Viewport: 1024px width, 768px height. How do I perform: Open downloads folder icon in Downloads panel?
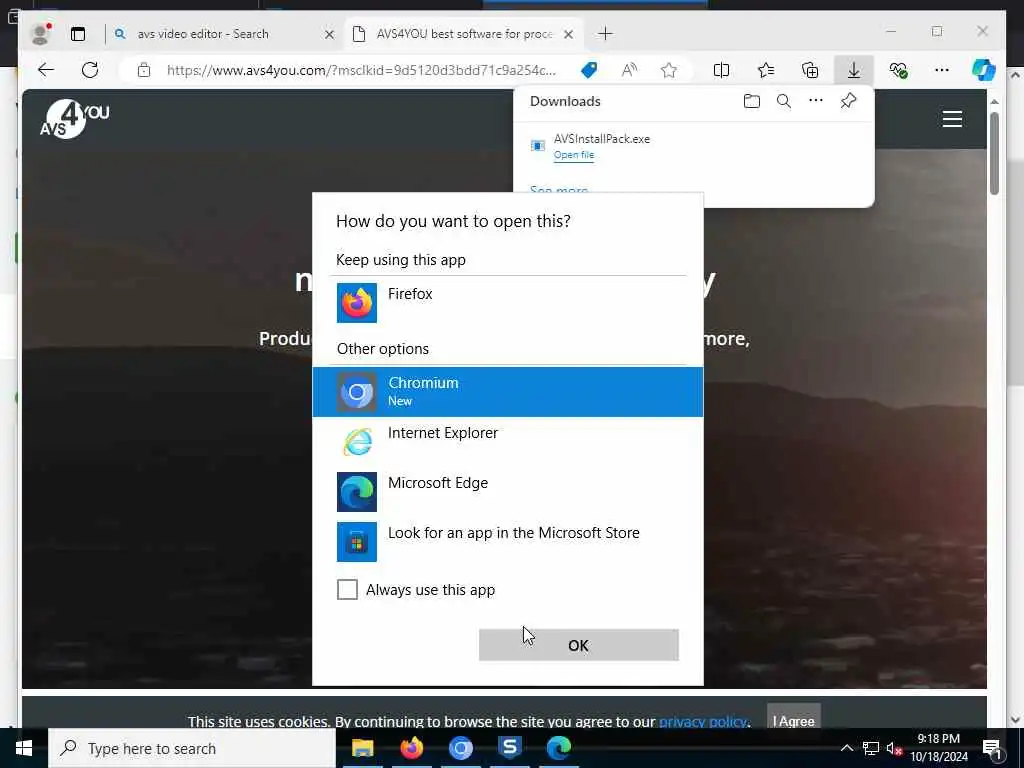pos(752,101)
